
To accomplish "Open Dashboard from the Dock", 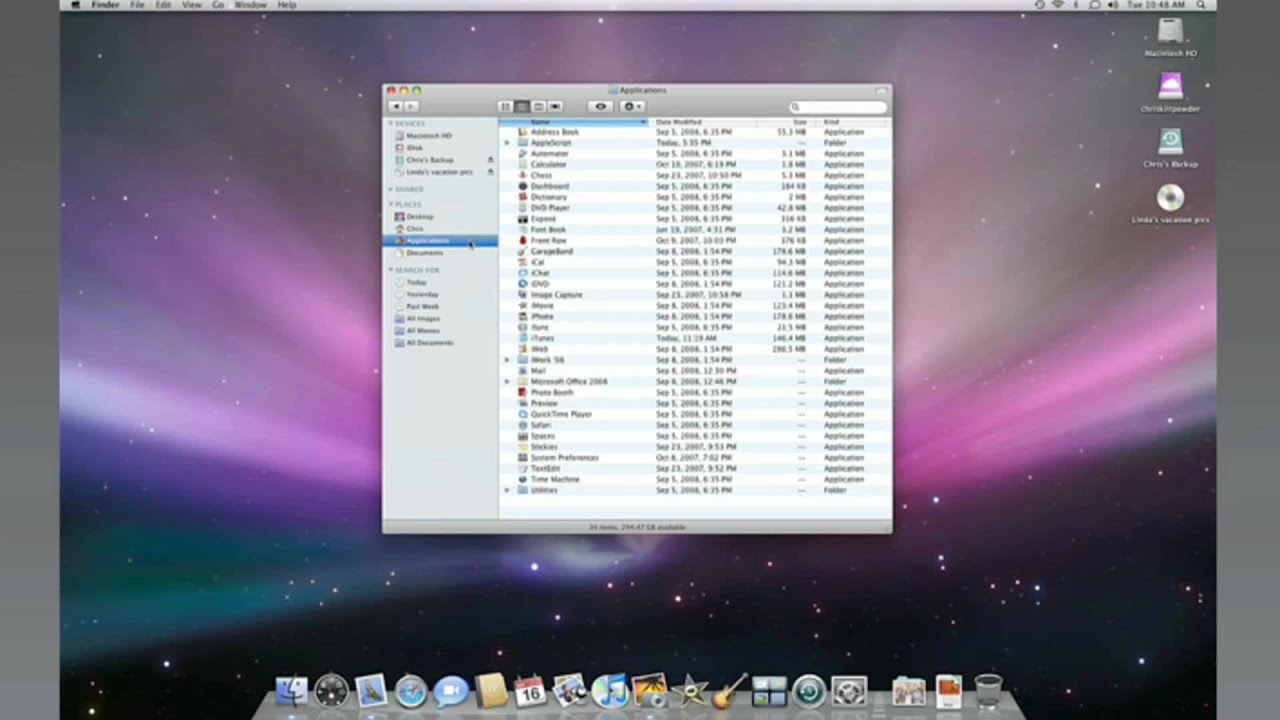I will [331, 691].
